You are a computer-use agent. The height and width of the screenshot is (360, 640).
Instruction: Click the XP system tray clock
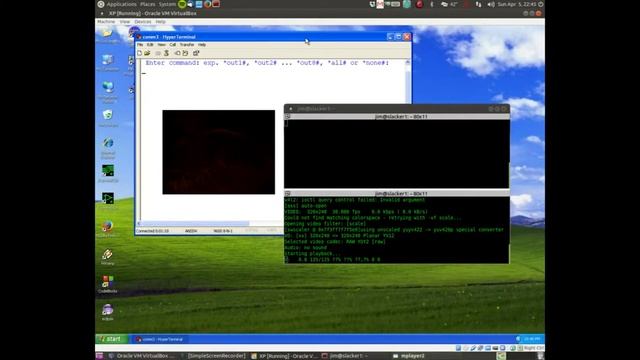click(x=531, y=339)
